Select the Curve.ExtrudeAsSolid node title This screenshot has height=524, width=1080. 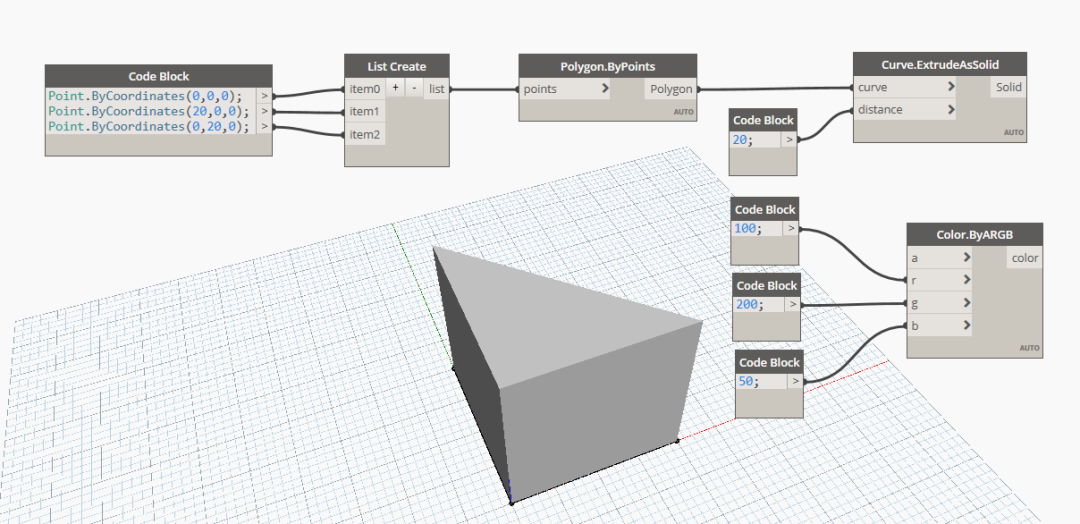940,65
